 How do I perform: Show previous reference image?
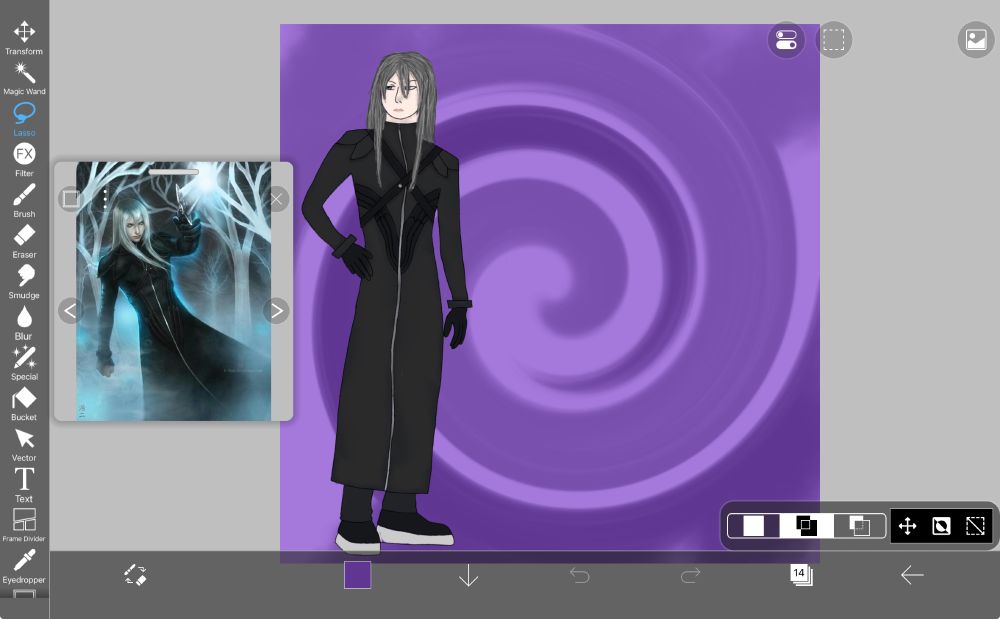71,310
